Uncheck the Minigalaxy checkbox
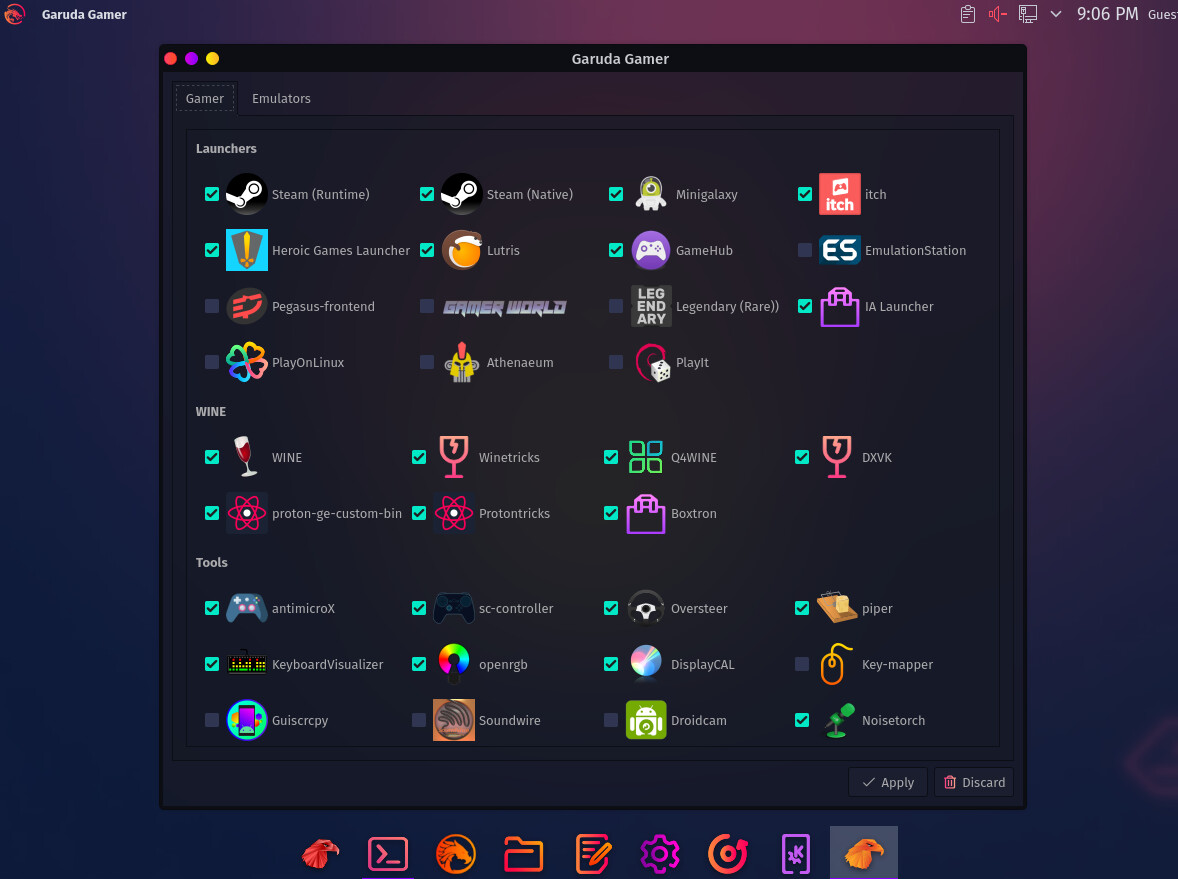Screen dimensions: 1178x879 click(x=616, y=194)
